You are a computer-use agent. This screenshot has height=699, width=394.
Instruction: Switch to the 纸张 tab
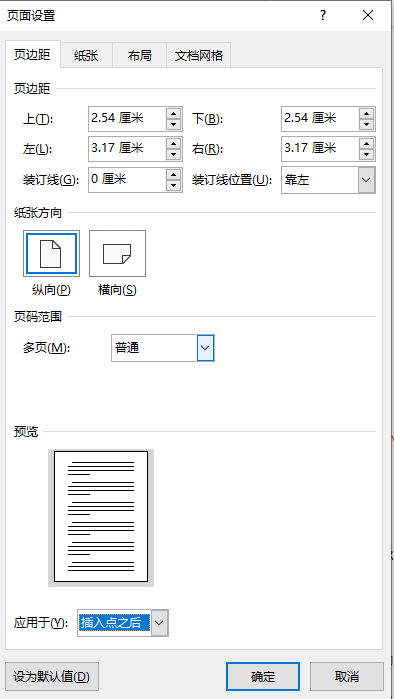point(86,56)
